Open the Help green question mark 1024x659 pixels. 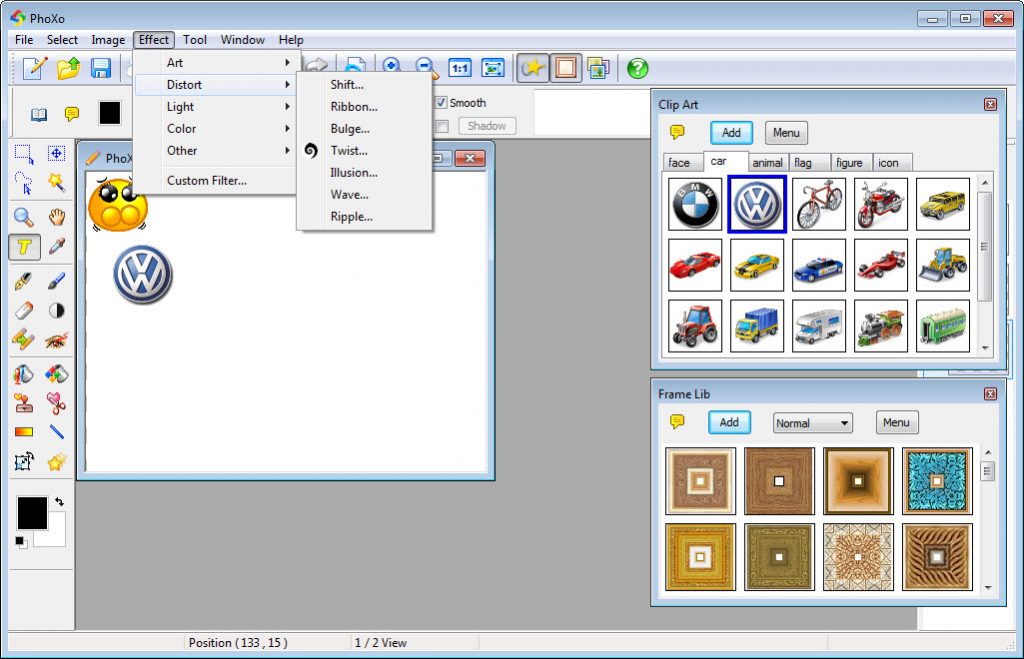coord(637,68)
